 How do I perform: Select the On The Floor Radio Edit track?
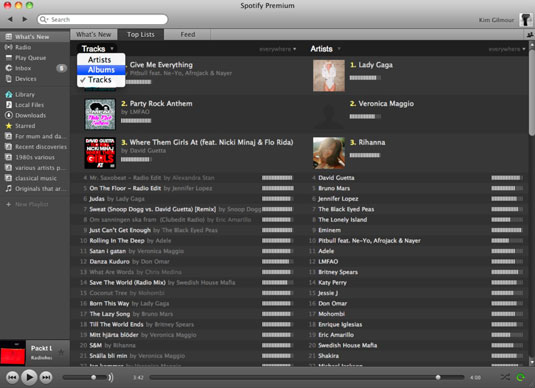coord(125,188)
